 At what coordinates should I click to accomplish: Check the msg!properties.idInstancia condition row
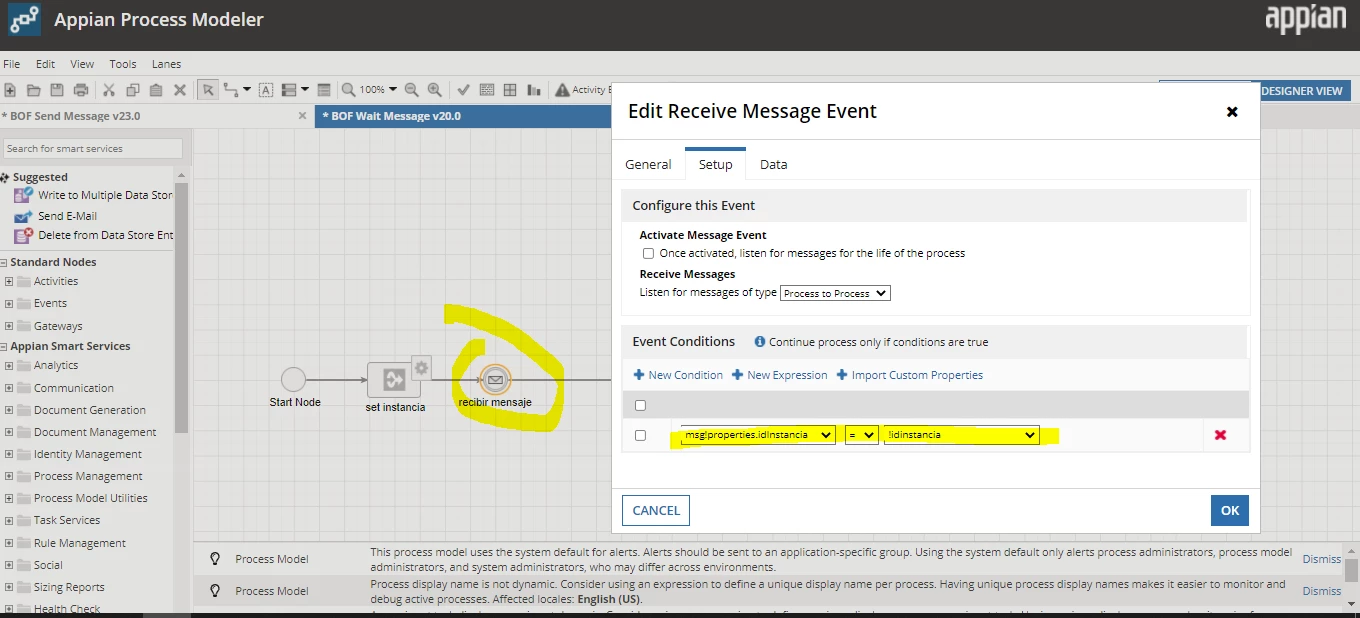[x=641, y=435]
